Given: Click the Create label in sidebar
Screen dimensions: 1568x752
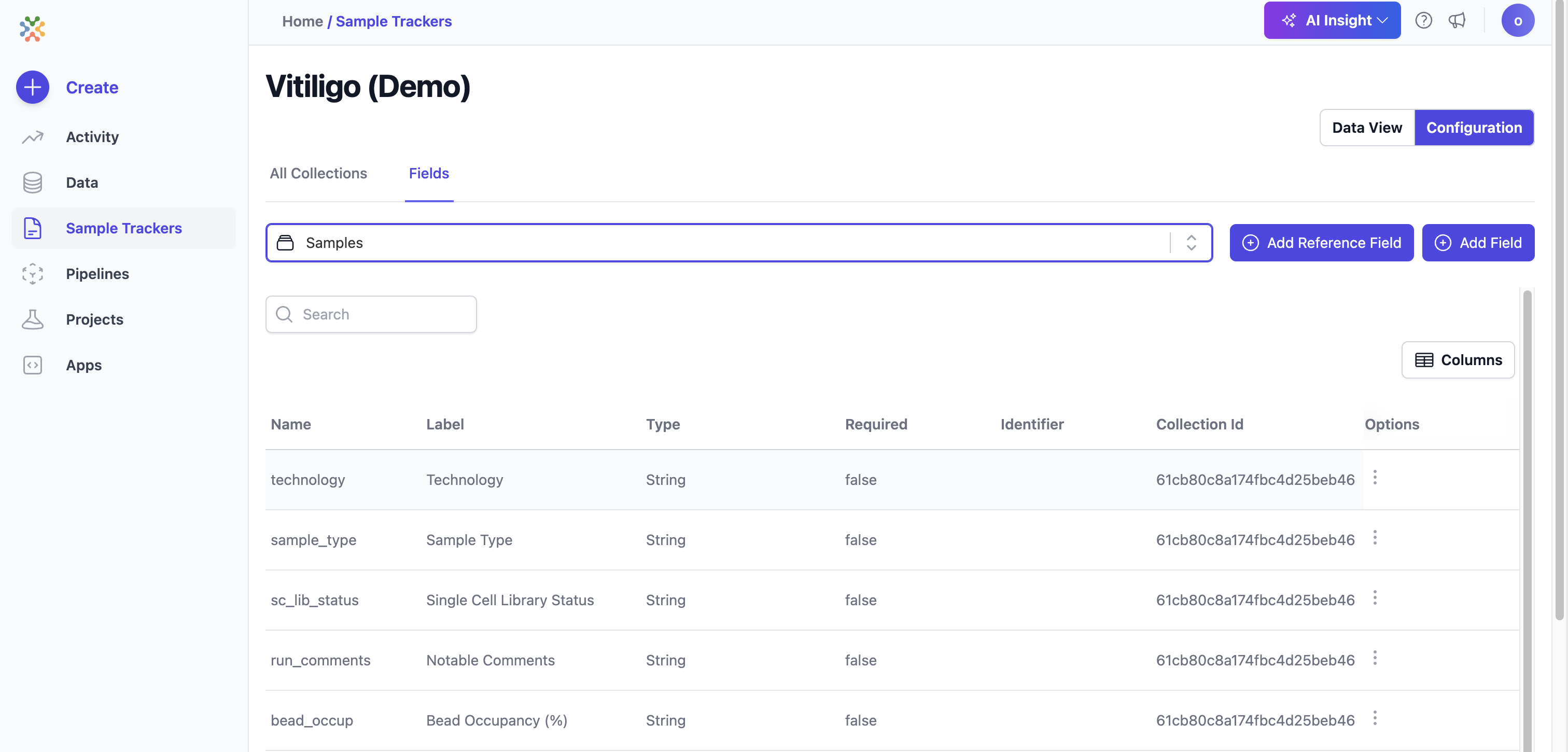Looking at the screenshot, I should (x=92, y=87).
